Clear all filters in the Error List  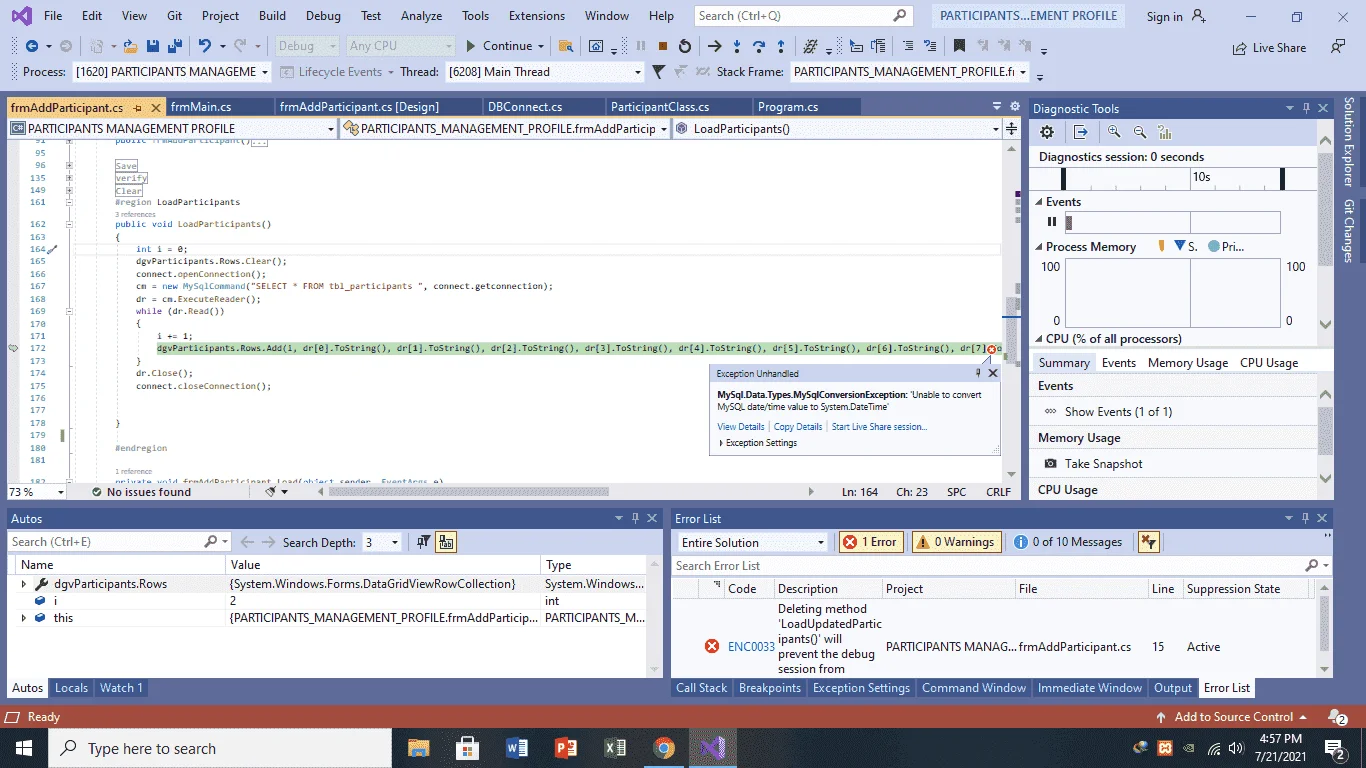tap(1148, 542)
